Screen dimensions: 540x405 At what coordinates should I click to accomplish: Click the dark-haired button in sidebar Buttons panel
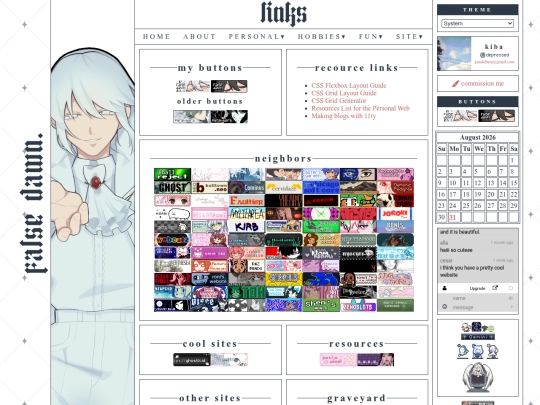tap(496, 116)
